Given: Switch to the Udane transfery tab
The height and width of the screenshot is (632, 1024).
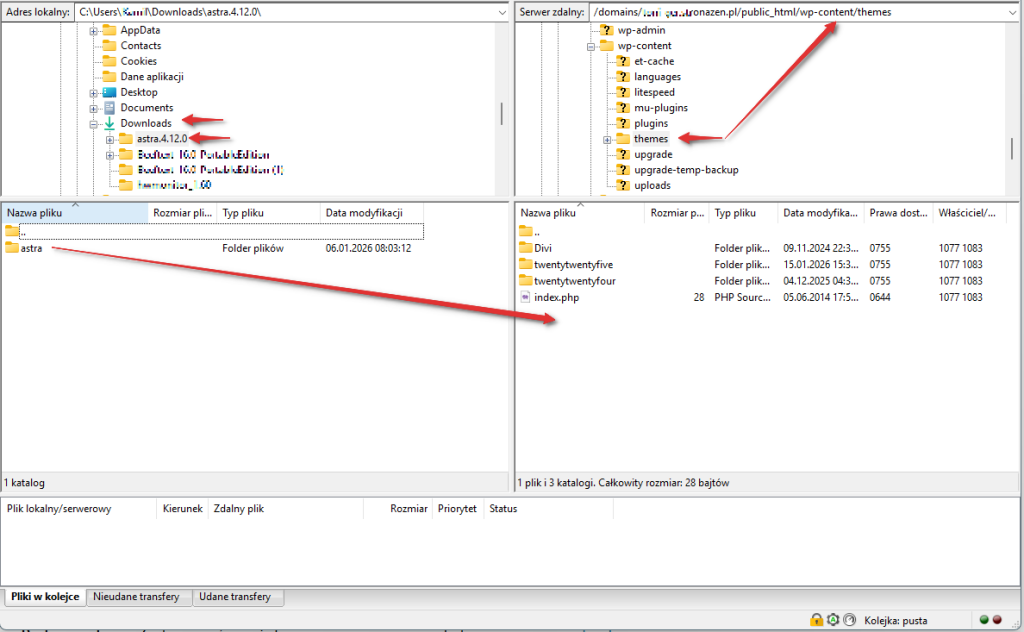Looking at the screenshot, I should click(x=237, y=597).
